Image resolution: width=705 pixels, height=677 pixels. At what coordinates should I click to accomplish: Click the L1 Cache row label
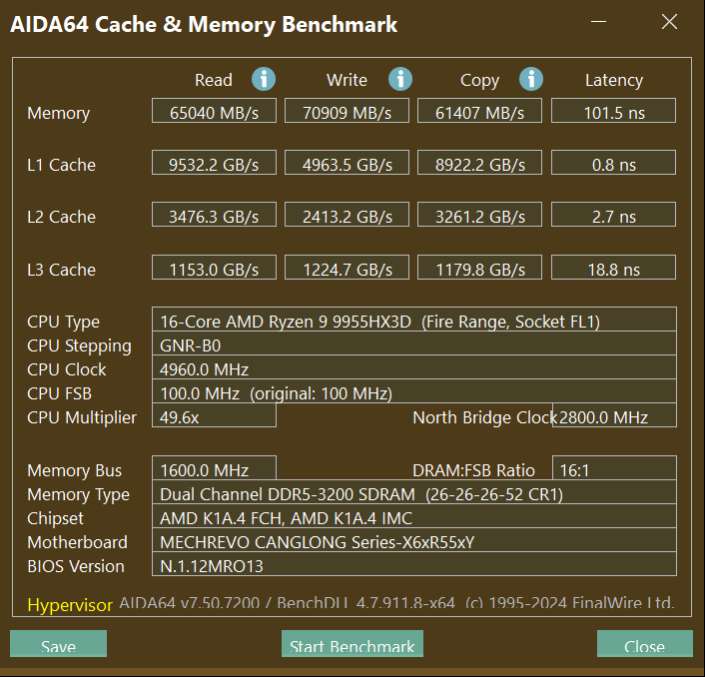pos(61,165)
